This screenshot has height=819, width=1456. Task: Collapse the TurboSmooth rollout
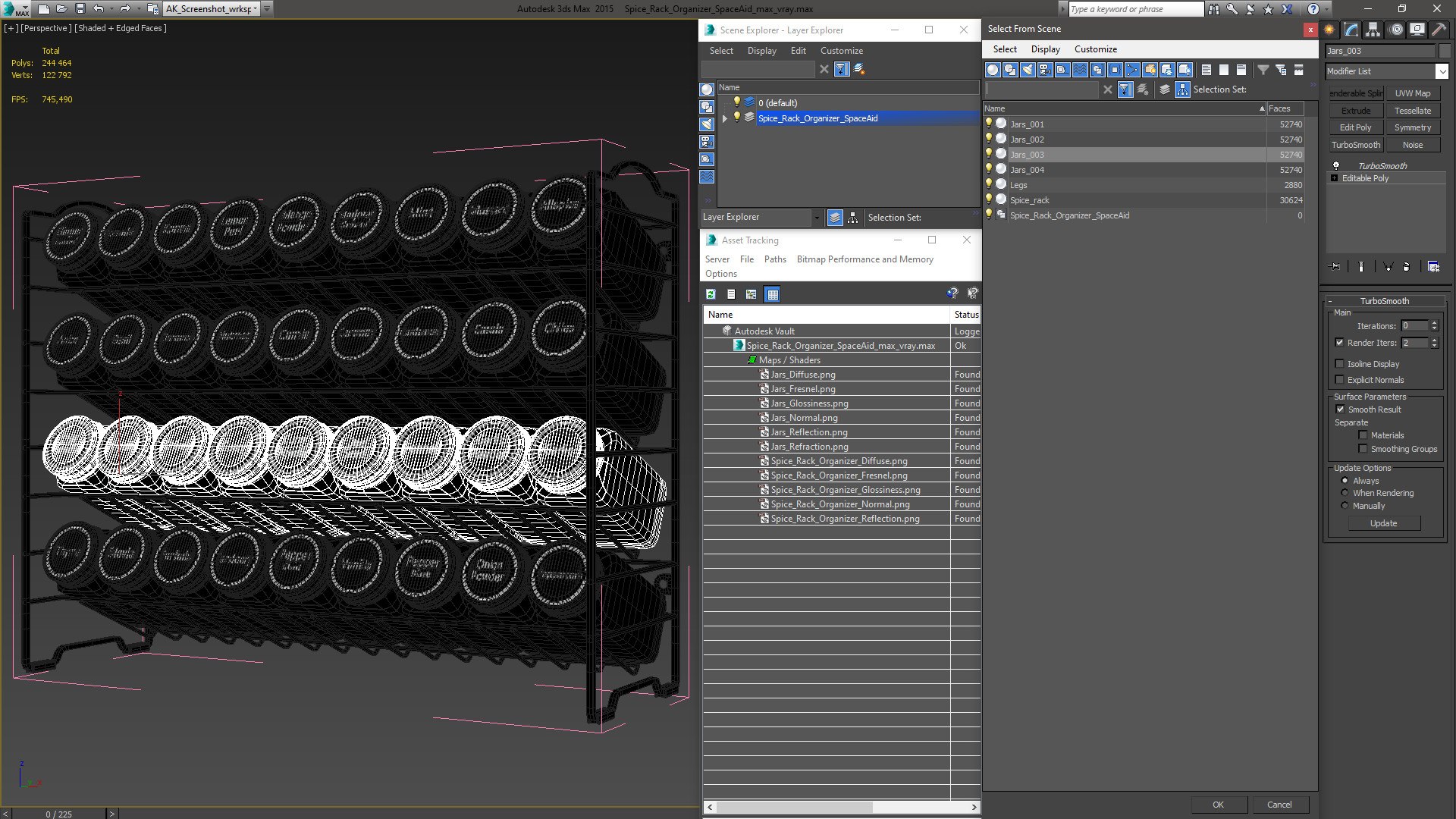(1329, 301)
